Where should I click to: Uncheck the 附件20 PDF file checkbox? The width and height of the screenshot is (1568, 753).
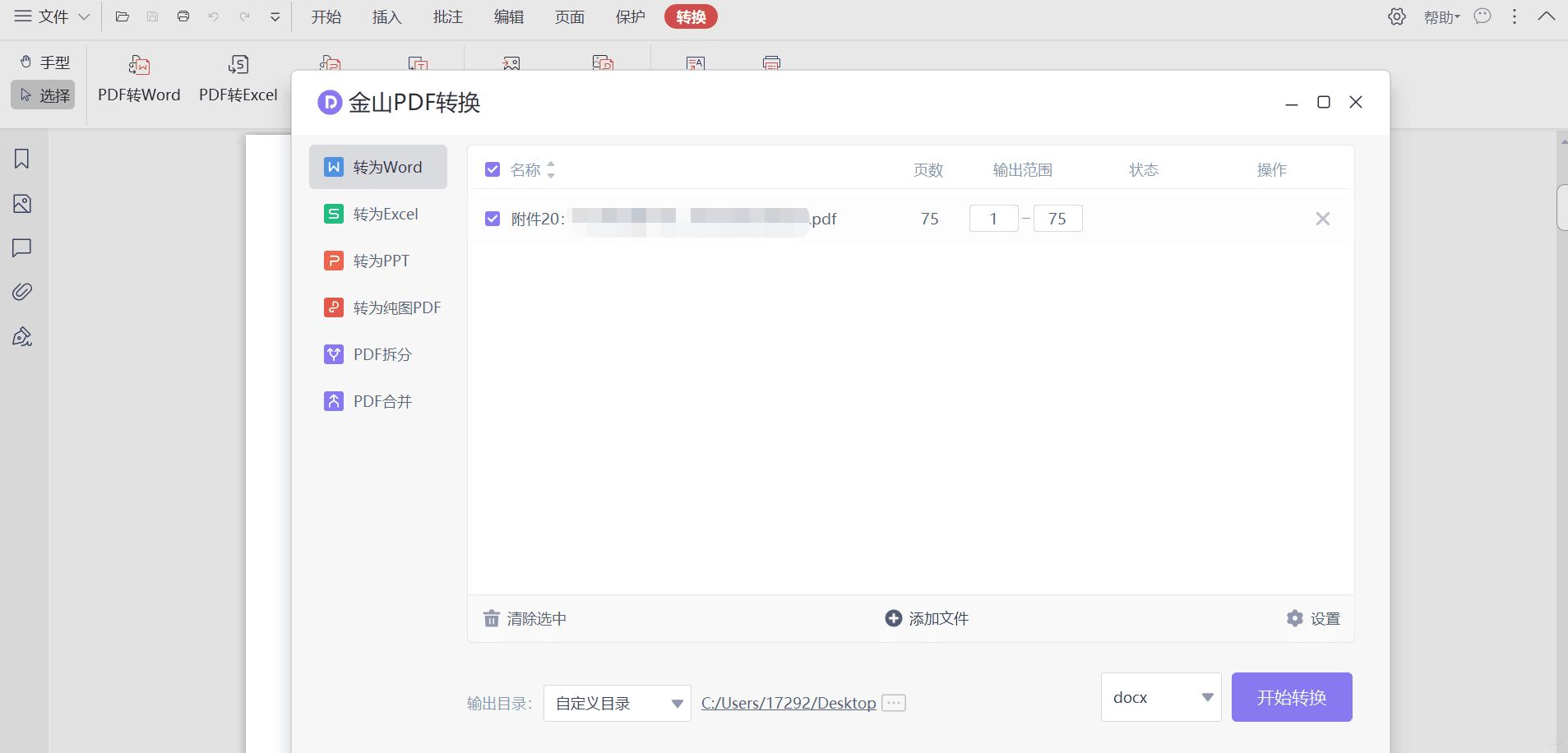493,219
